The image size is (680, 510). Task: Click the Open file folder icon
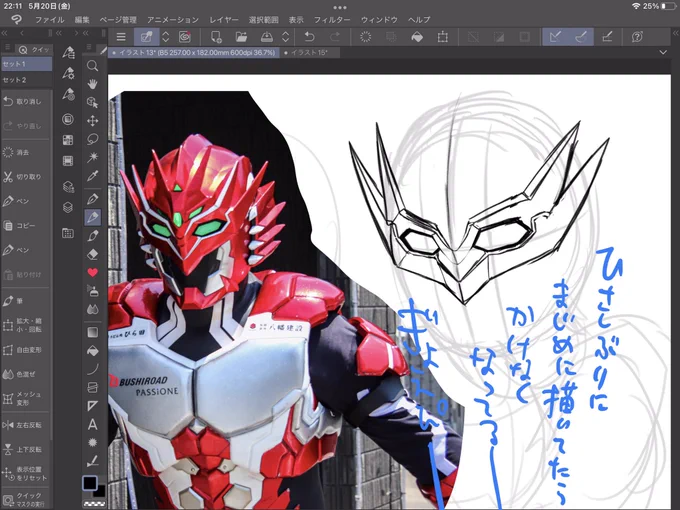pyautogui.click(x=241, y=37)
